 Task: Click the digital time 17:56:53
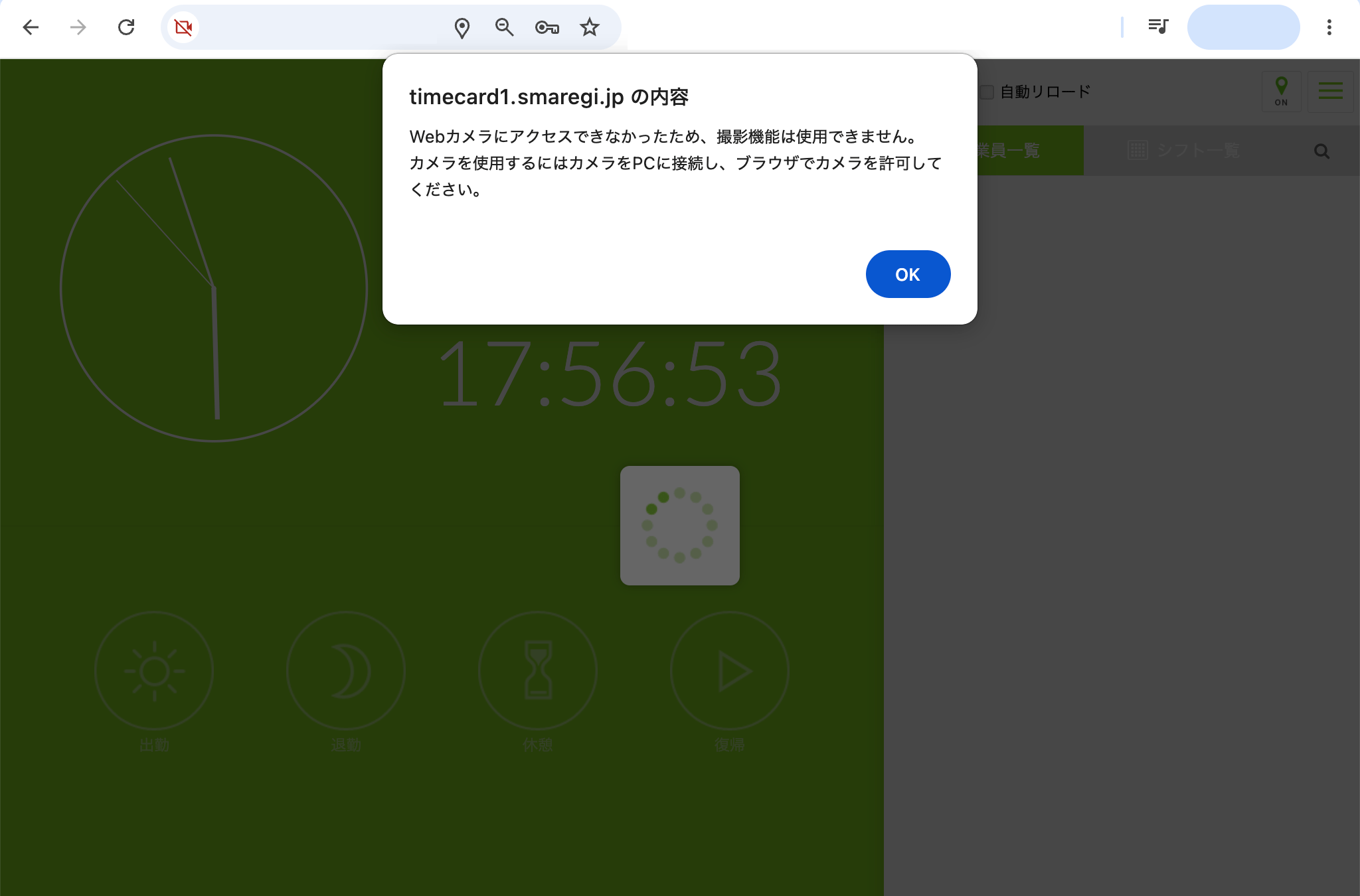[x=610, y=374]
